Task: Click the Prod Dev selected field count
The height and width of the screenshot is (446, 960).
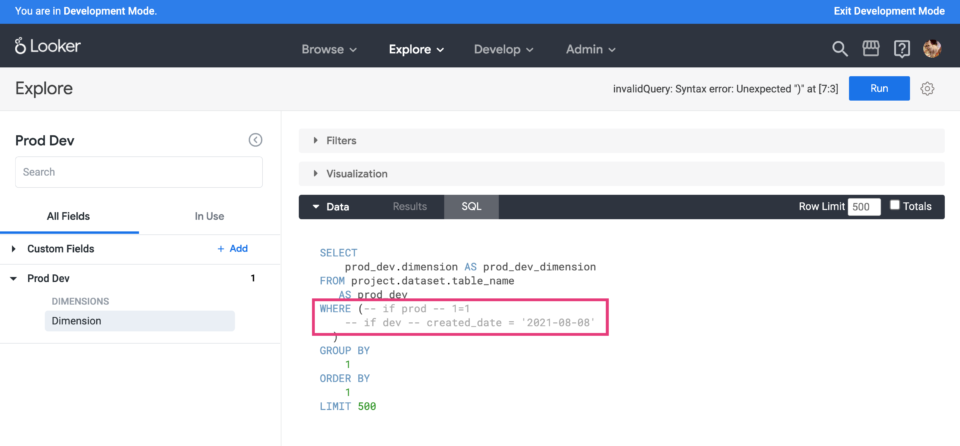Action: pos(253,278)
